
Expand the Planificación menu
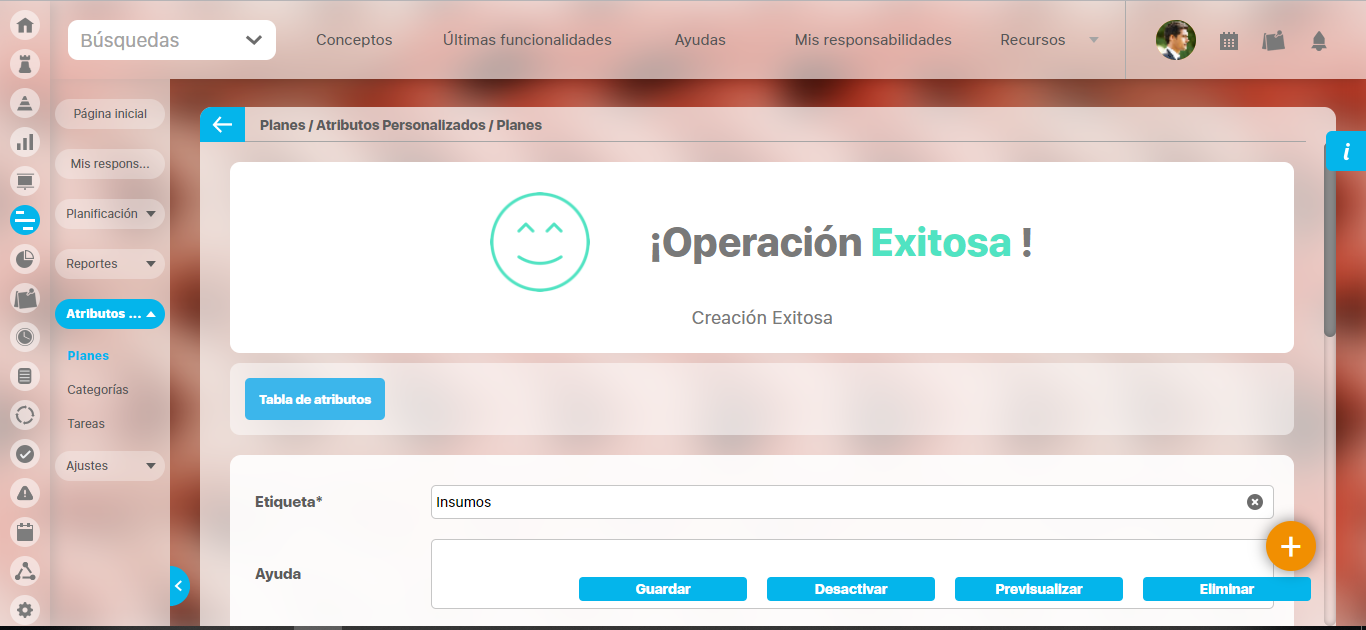pyautogui.click(x=110, y=214)
